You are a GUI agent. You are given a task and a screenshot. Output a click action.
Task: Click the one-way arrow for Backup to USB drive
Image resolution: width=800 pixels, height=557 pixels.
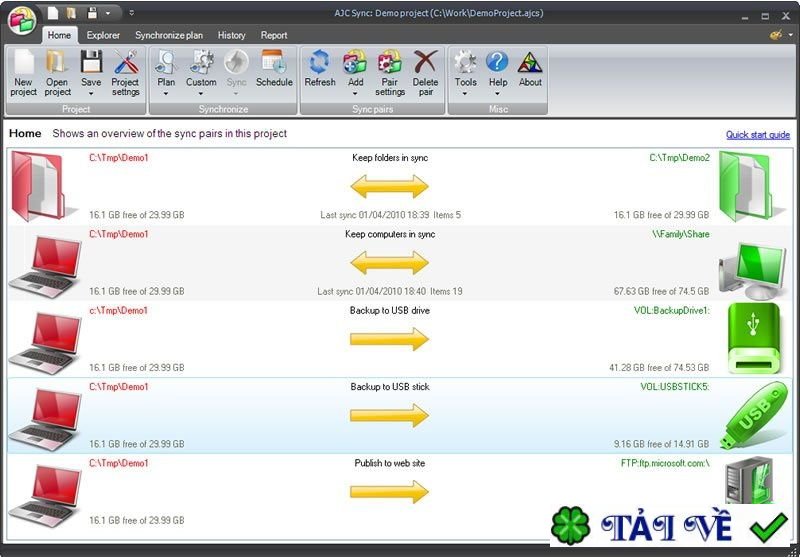pyautogui.click(x=389, y=339)
